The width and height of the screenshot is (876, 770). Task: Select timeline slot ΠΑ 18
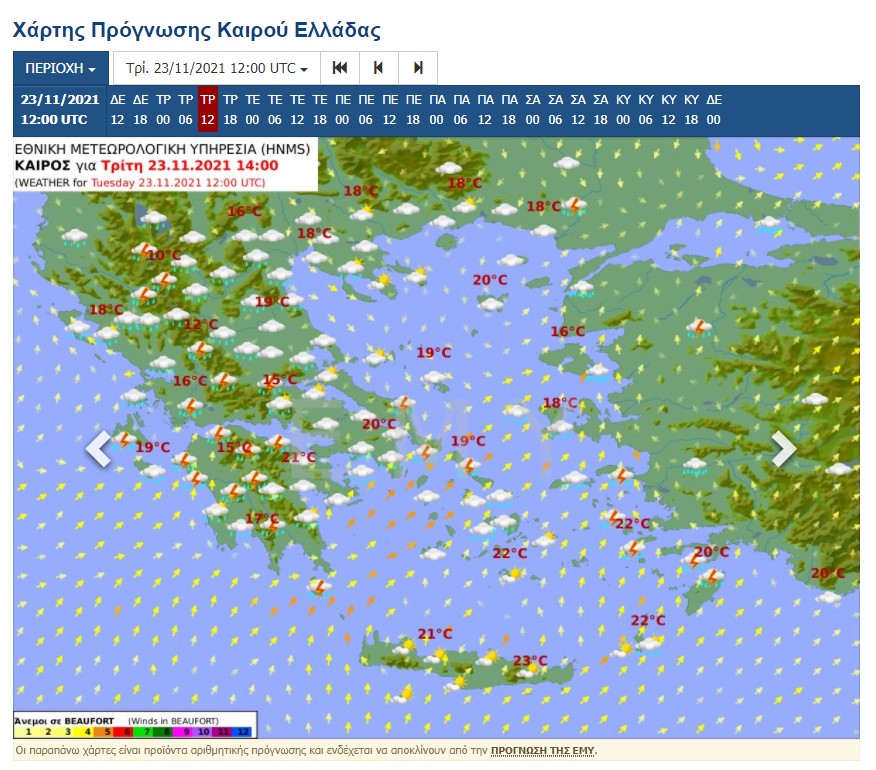click(509, 110)
